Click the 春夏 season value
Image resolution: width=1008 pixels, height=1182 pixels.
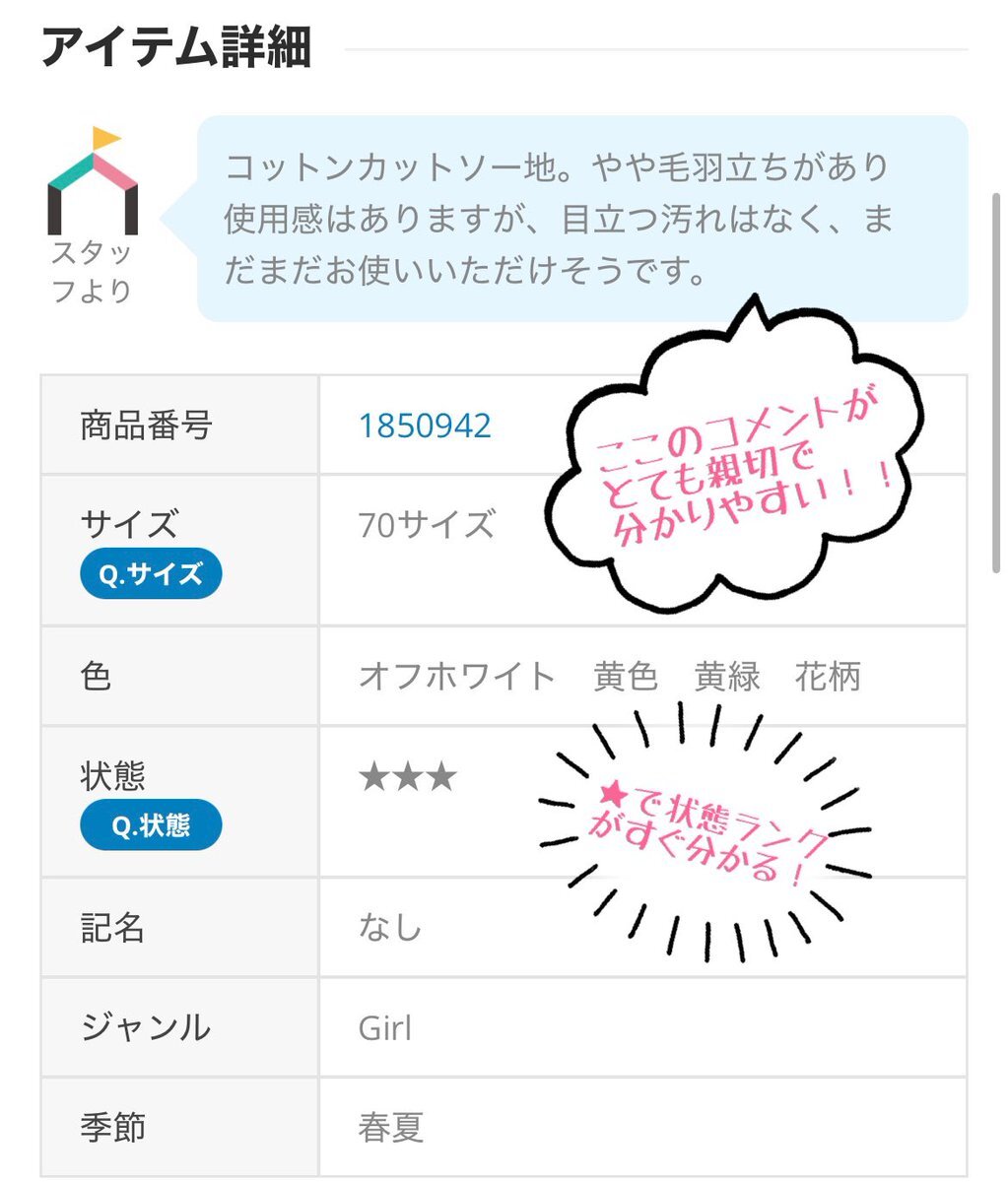(x=391, y=1128)
